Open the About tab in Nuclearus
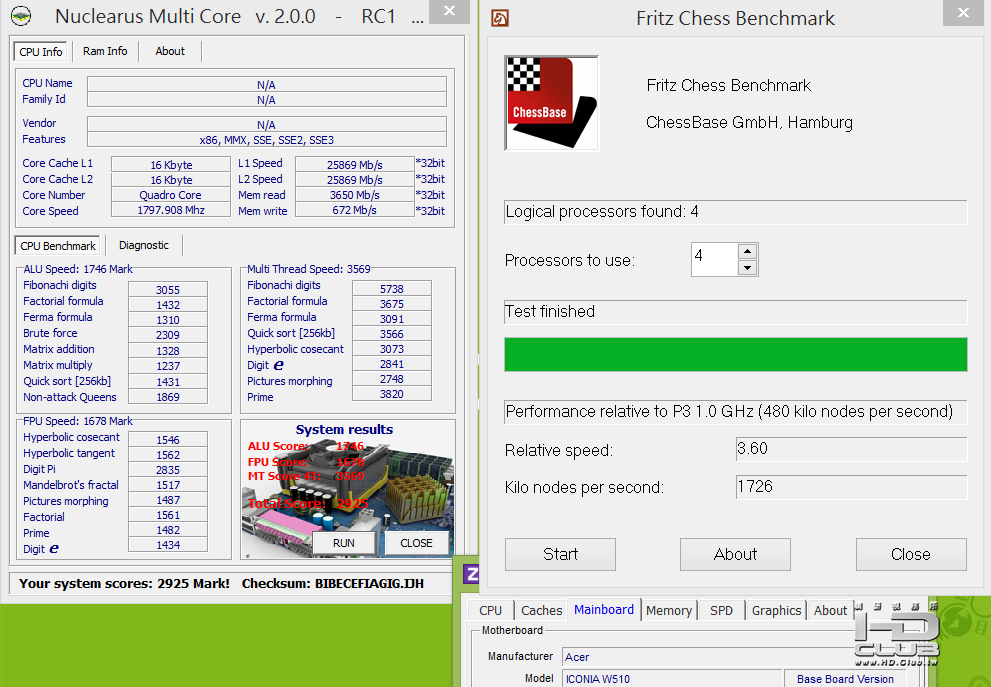 coord(170,51)
